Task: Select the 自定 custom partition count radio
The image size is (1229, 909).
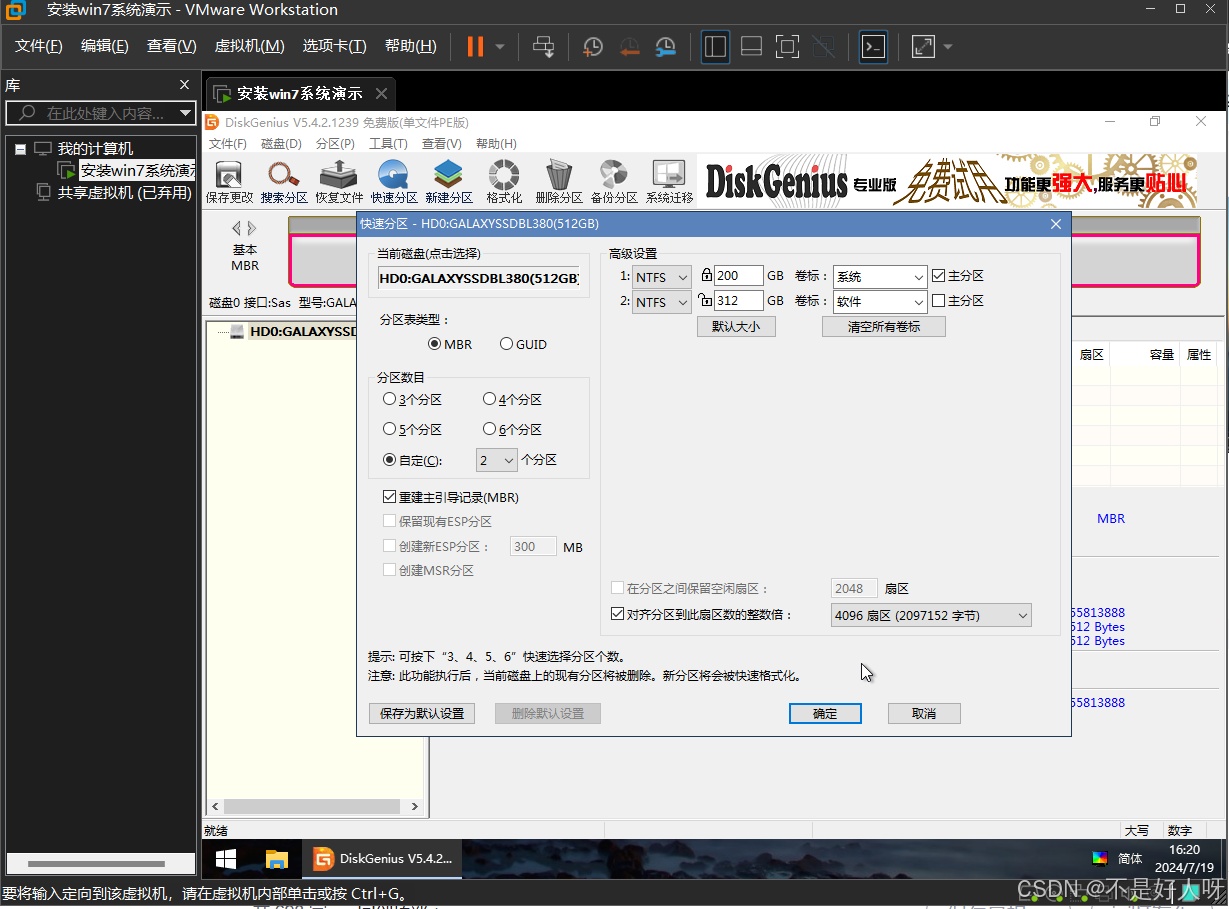Action: (412, 460)
